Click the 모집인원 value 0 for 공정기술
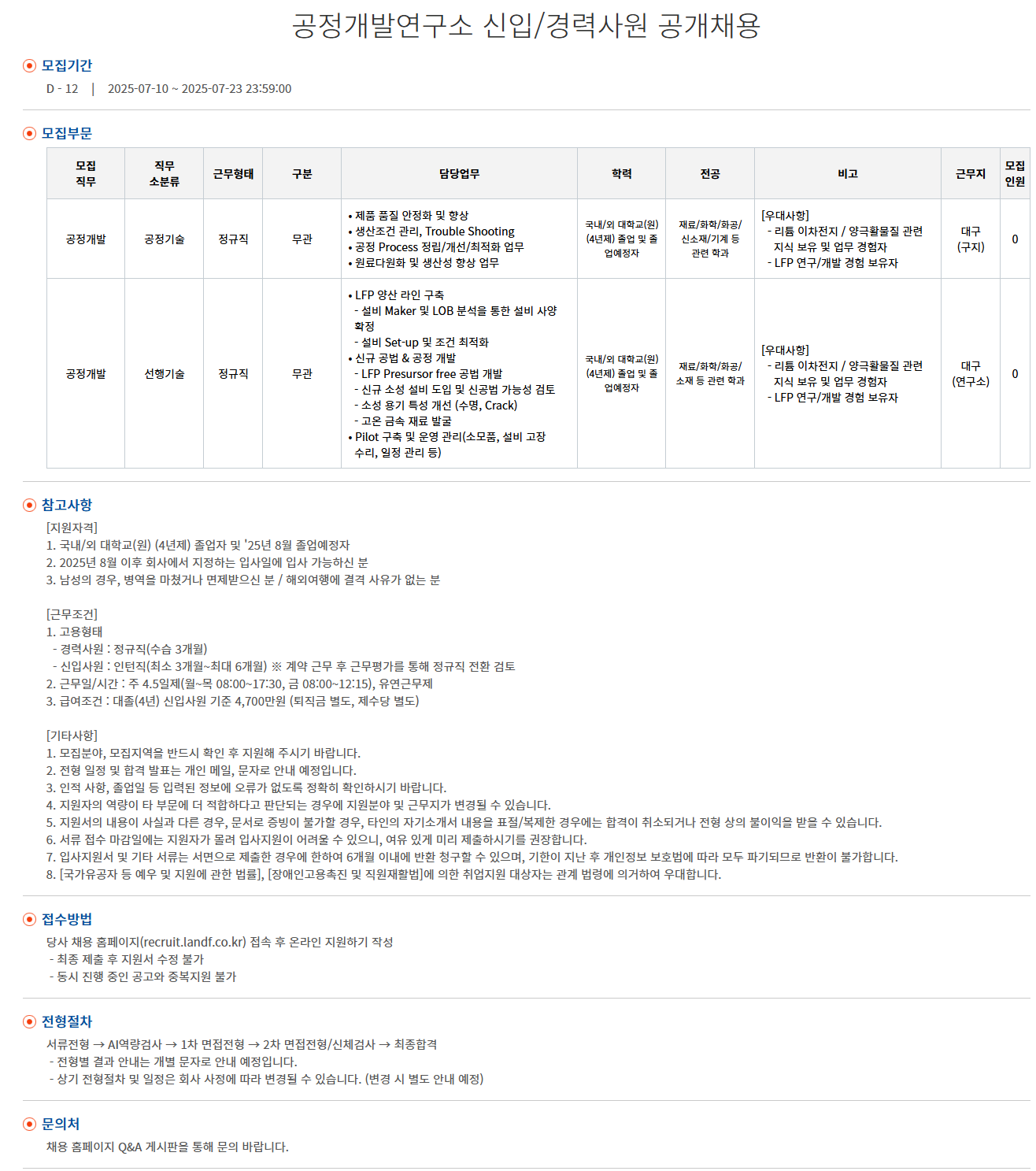Viewport: 1036px width, 1171px height. 1016,239
